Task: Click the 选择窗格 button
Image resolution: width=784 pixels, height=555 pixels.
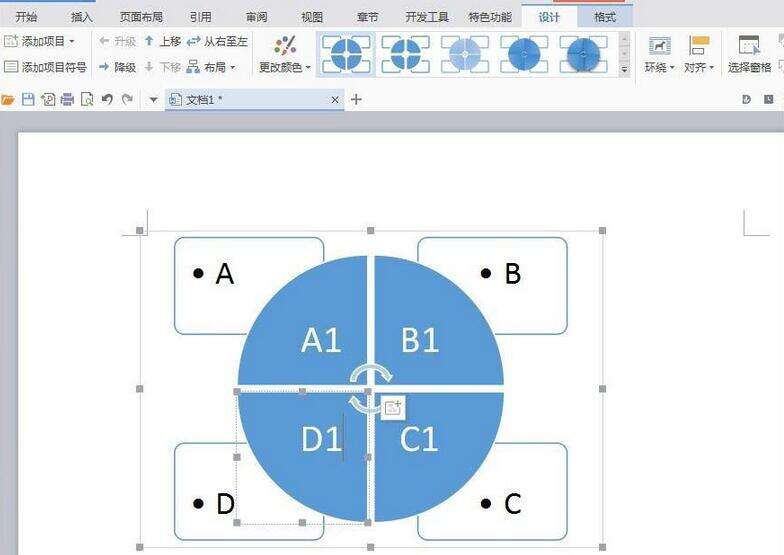Action: click(x=749, y=54)
